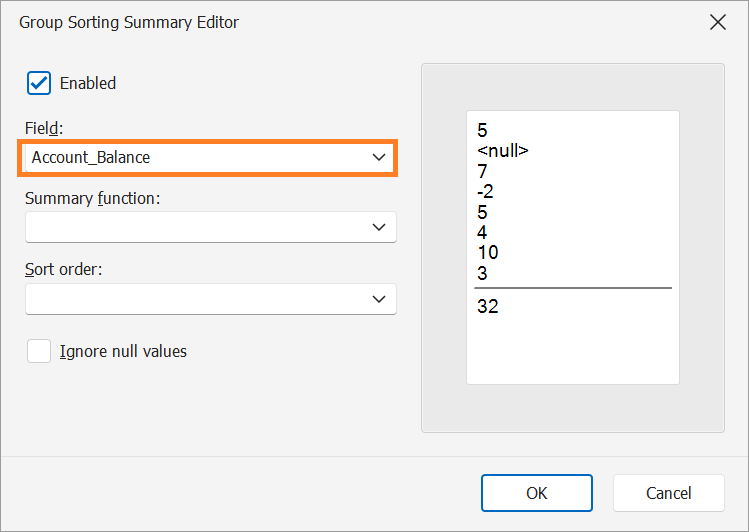Click the Sort order label

(x=64, y=269)
